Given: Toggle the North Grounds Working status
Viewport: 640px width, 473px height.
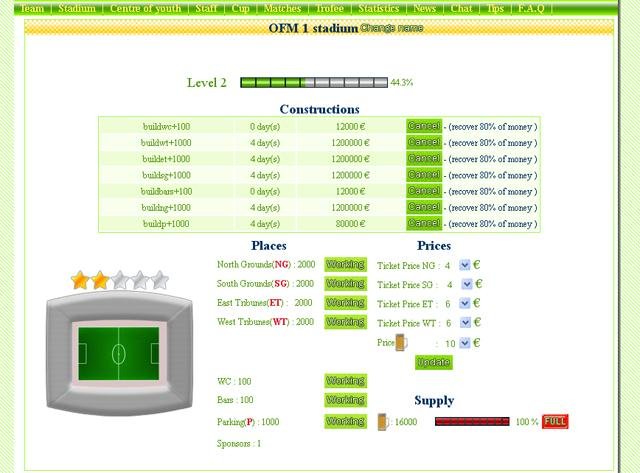Looking at the screenshot, I should tap(345, 265).
